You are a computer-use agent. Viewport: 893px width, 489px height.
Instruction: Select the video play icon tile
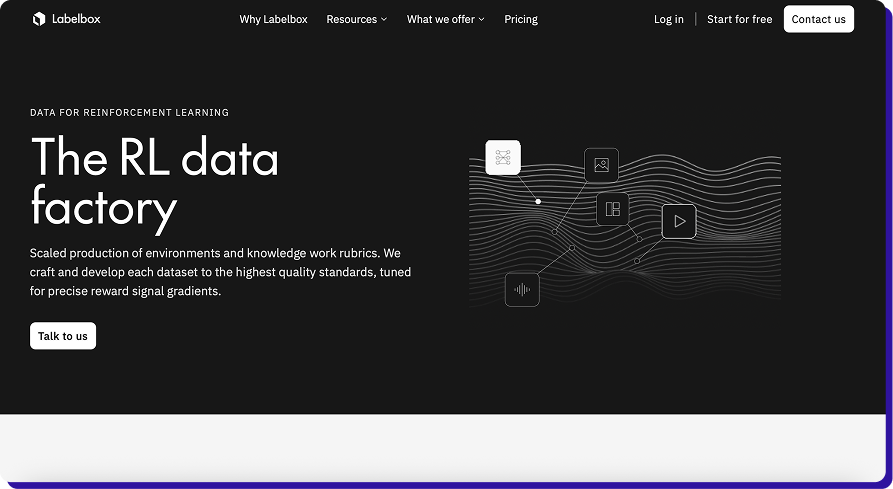(x=679, y=221)
